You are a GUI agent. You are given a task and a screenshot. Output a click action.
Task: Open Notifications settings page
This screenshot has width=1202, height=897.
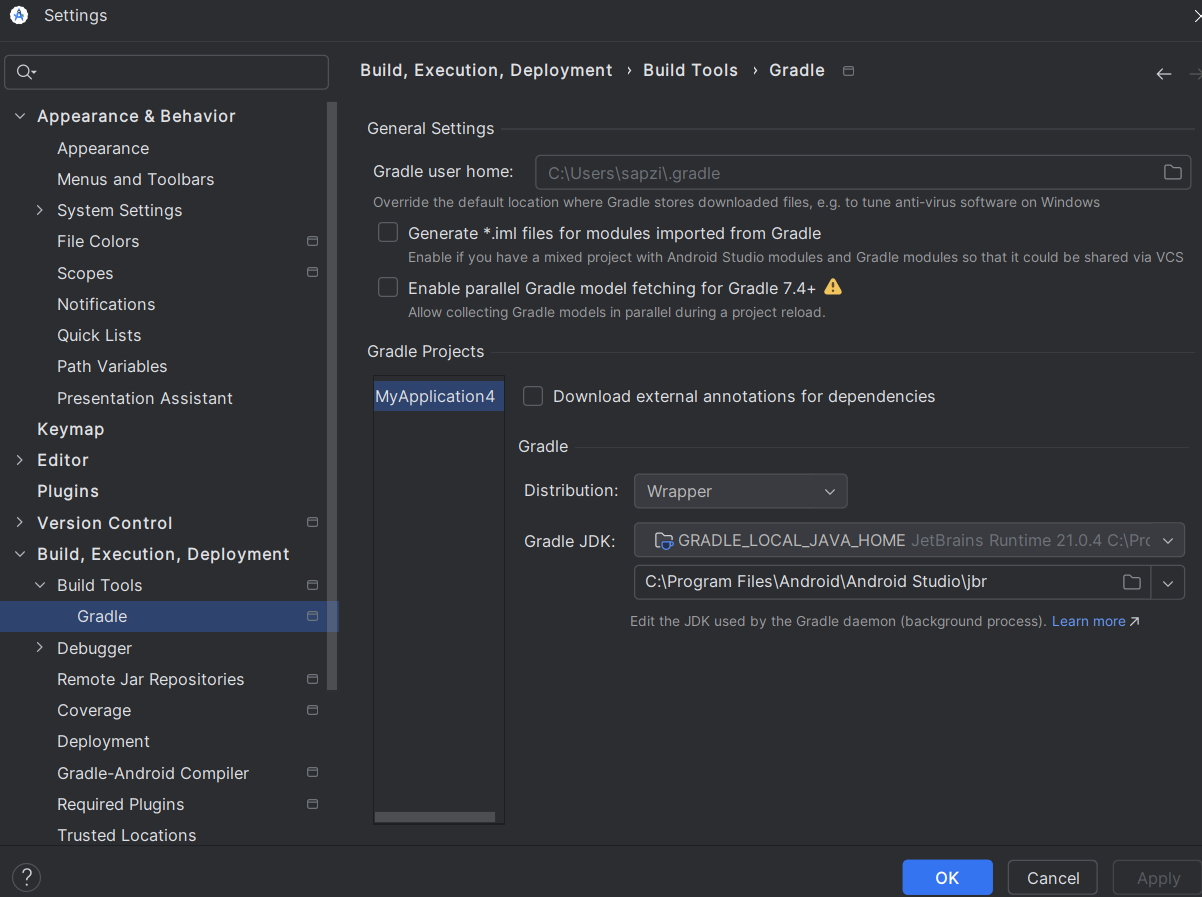tap(106, 304)
